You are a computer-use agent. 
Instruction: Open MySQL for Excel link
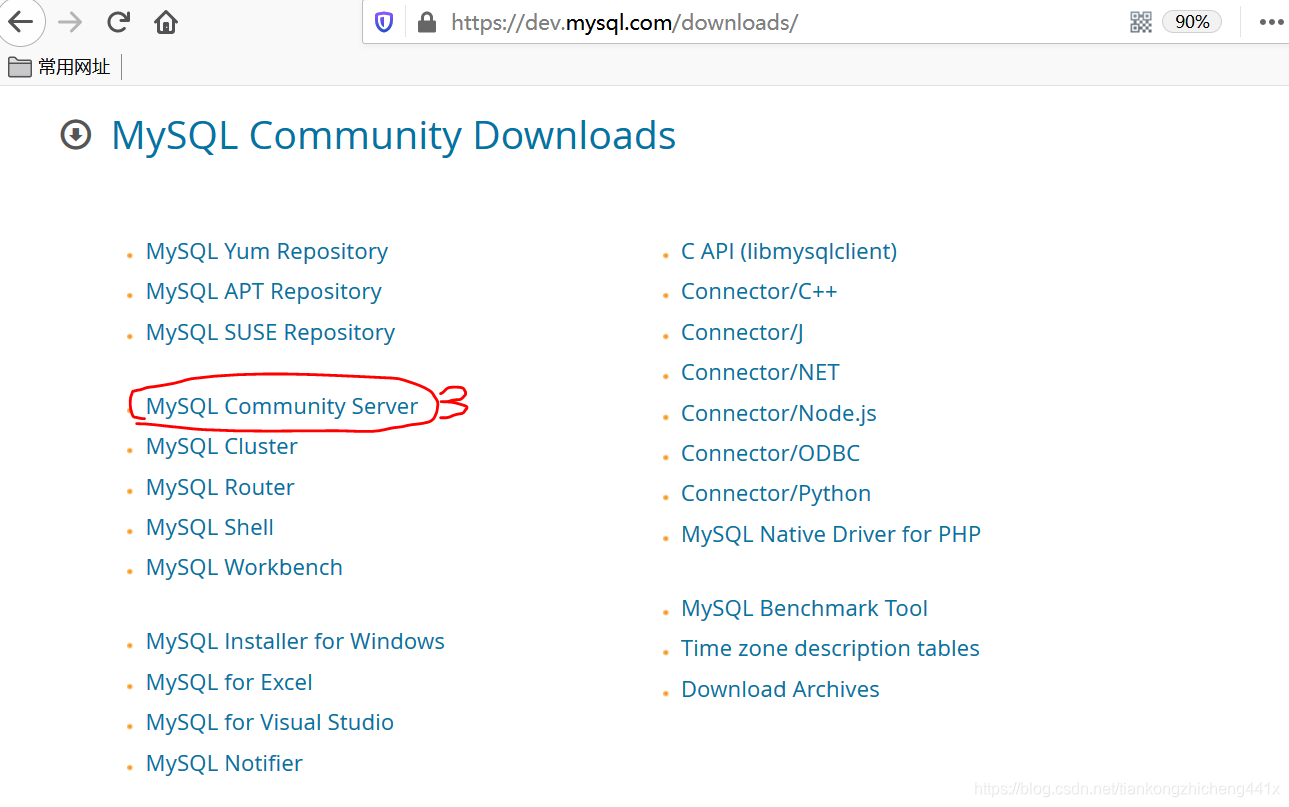[229, 682]
